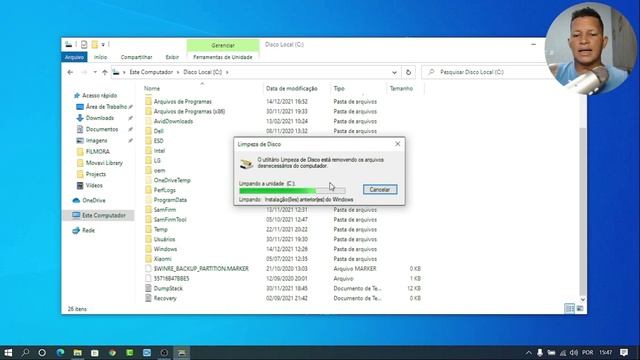Screen dimensions: 640x360
Task: Select the DumpStack file icon
Action: click(x=149, y=288)
